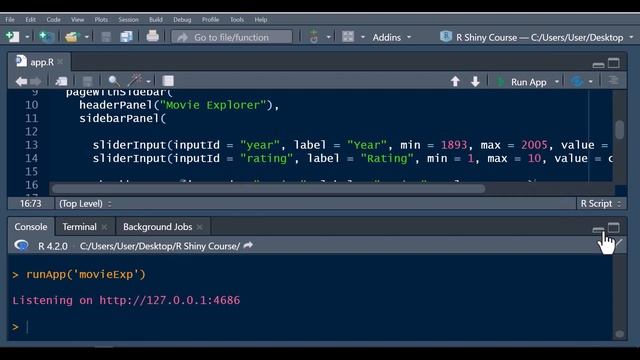Click the Run App button

(x=521, y=82)
